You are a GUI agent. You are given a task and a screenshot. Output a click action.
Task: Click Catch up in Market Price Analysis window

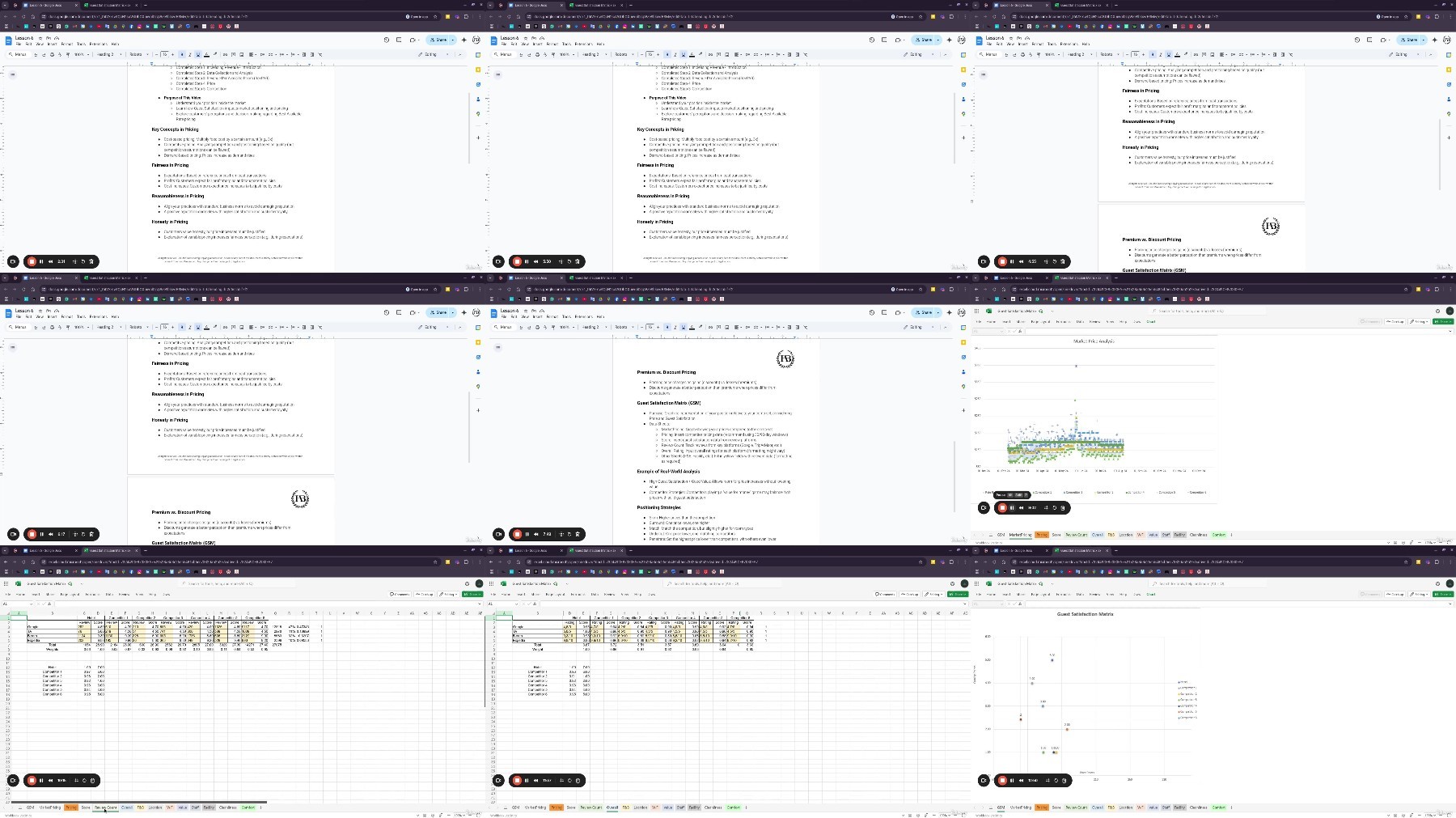pyautogui.click(x=1395, y=321)
